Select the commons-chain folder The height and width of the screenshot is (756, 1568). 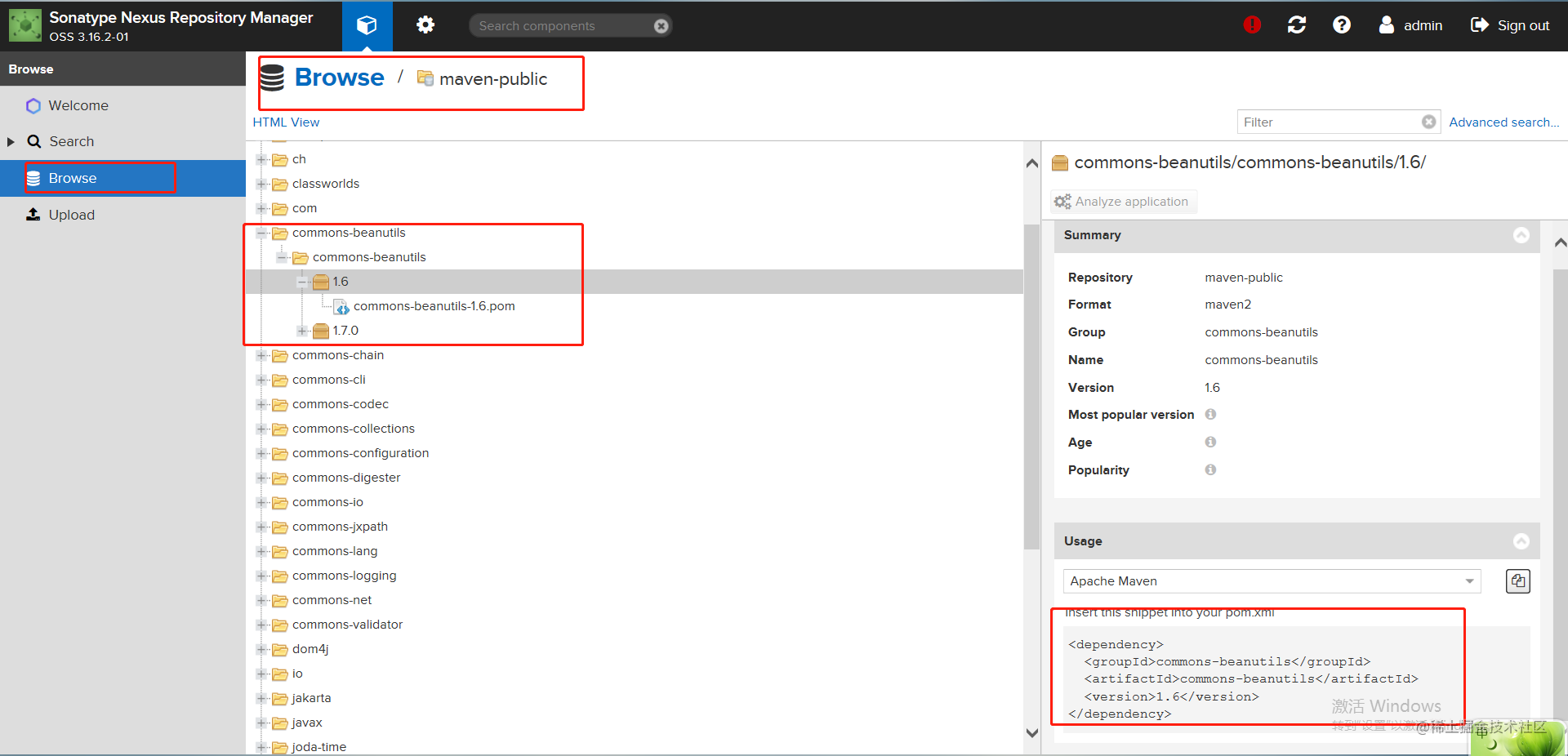pyautogui.click(x=337, y=355)
